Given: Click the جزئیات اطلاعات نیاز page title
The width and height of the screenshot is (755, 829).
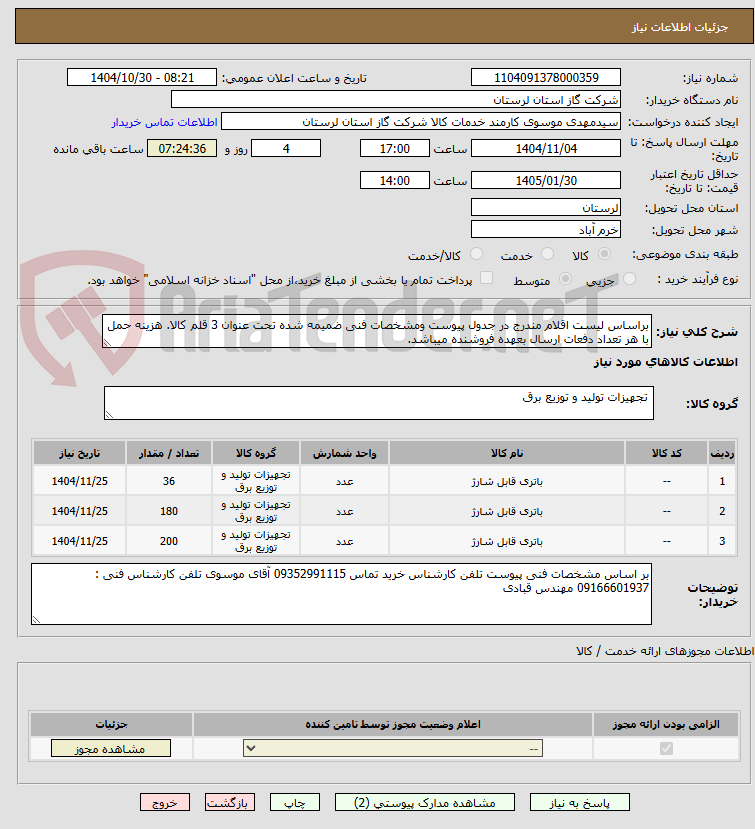Looking at the screenshot, I should click(x=680, y=27).
